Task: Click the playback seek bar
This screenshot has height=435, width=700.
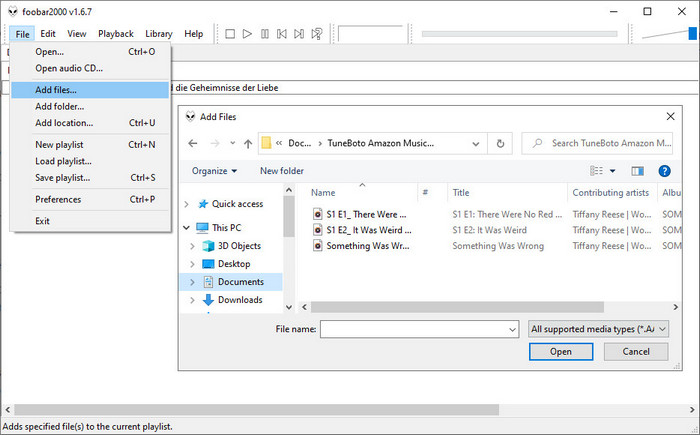Action: tap(519, 34)
